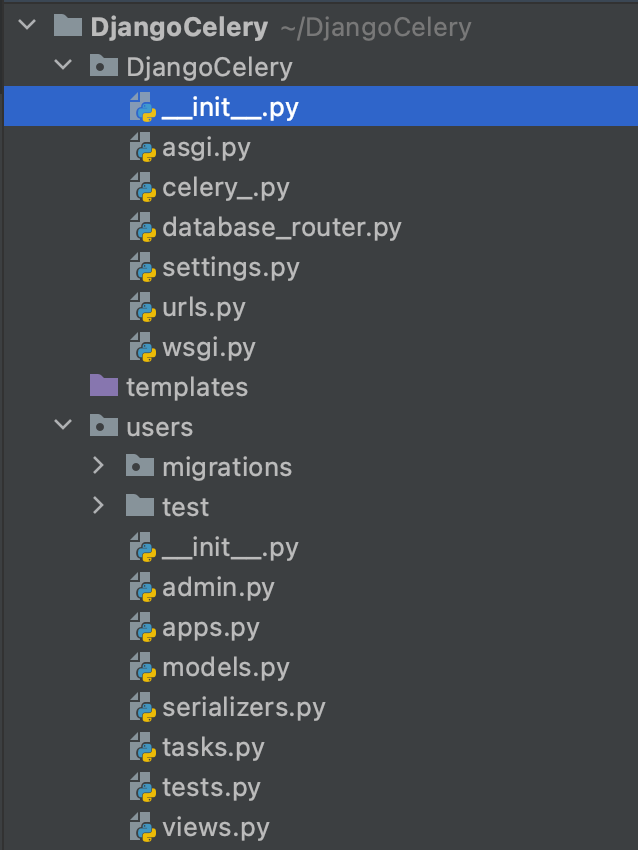Collapse the inner DjangoCelery package

pyautogui.click(x=63, y=67)
